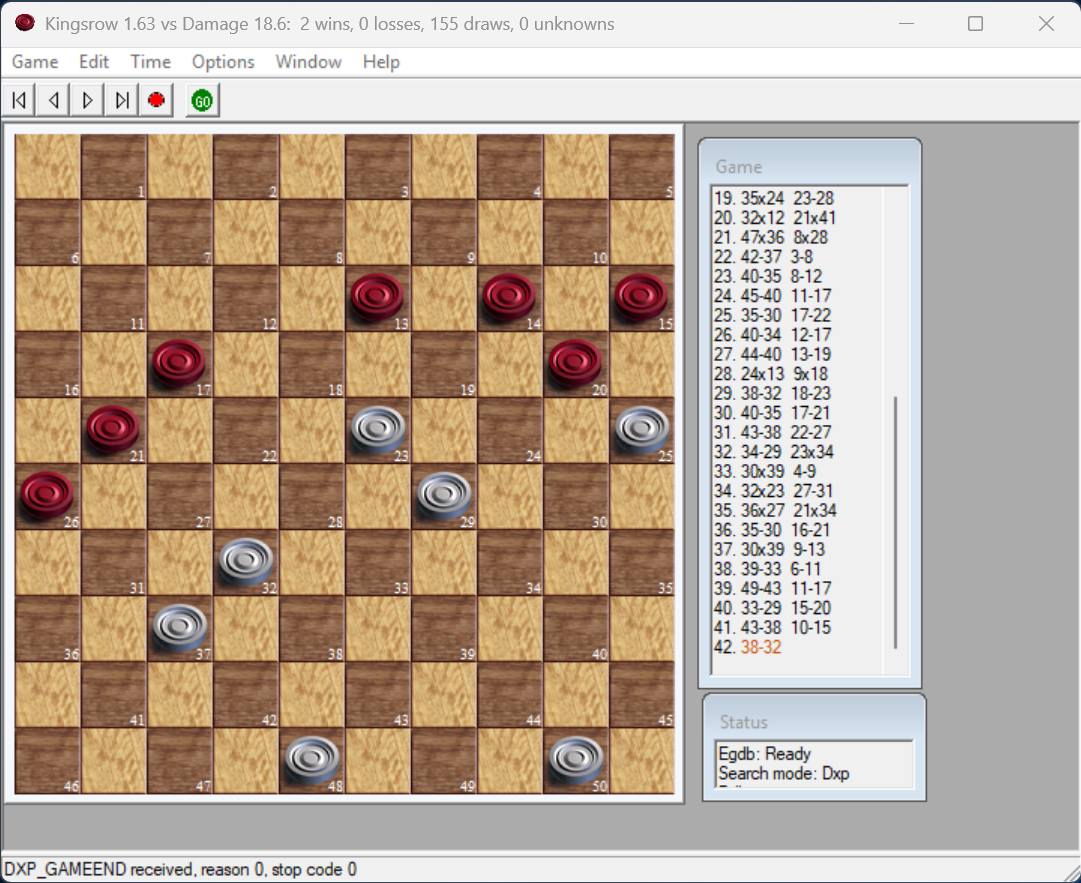Click black move 10-15 in move list
1081x883 pixels.
pos(811,628)
